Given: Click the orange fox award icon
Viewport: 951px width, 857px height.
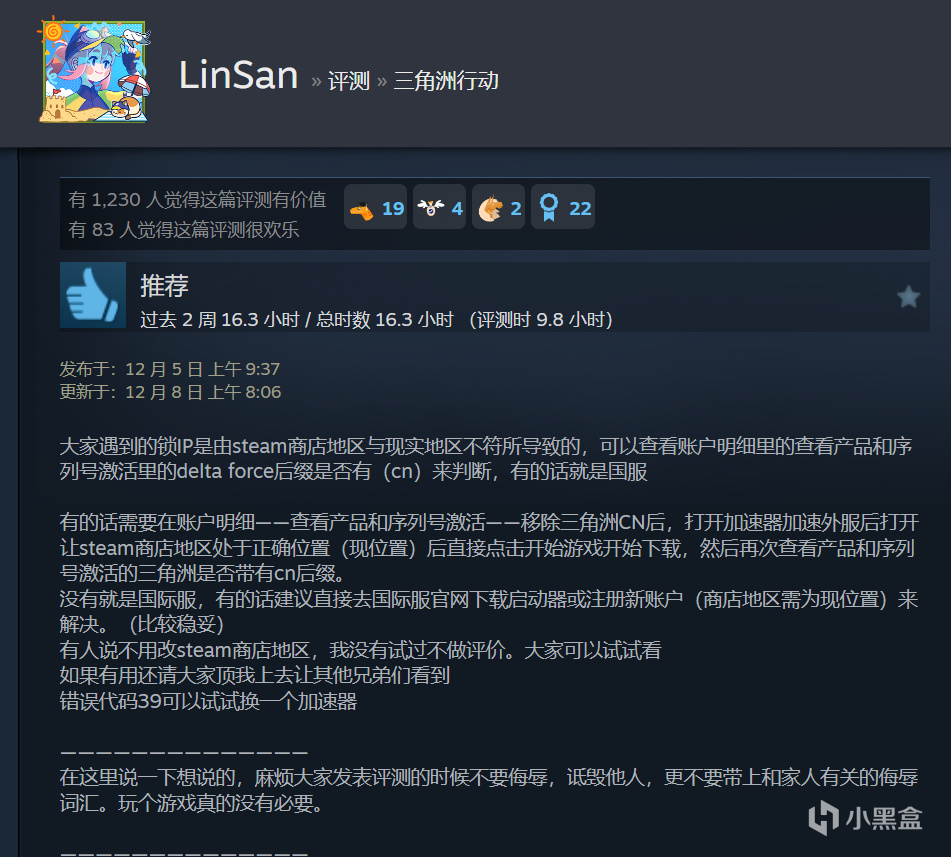Looking at the screenshot, I should (490, 209).
